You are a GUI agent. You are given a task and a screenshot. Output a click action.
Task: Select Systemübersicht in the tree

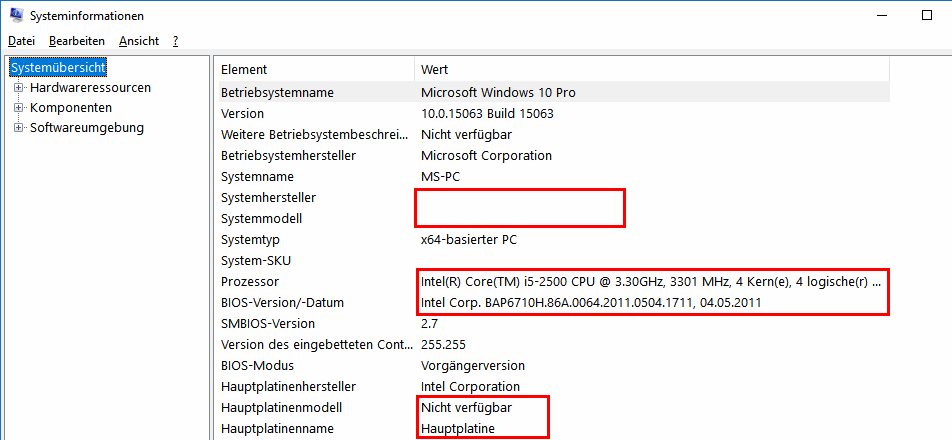pos(58,67)
